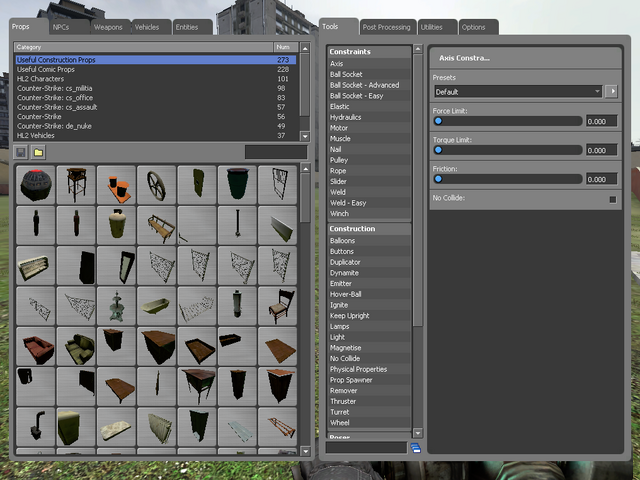Choose the Thruster tool
This screenshot has width=640, height=480.
[369, 401]
